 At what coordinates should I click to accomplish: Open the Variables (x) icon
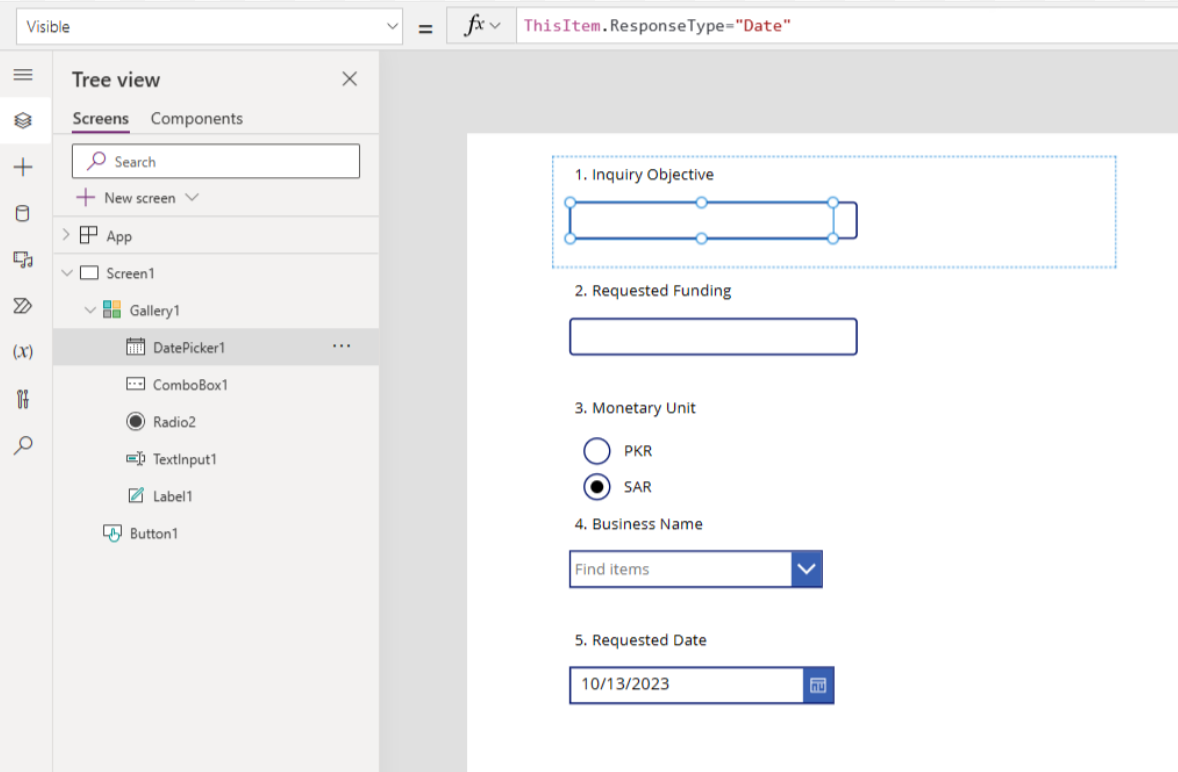pos(22,352)
